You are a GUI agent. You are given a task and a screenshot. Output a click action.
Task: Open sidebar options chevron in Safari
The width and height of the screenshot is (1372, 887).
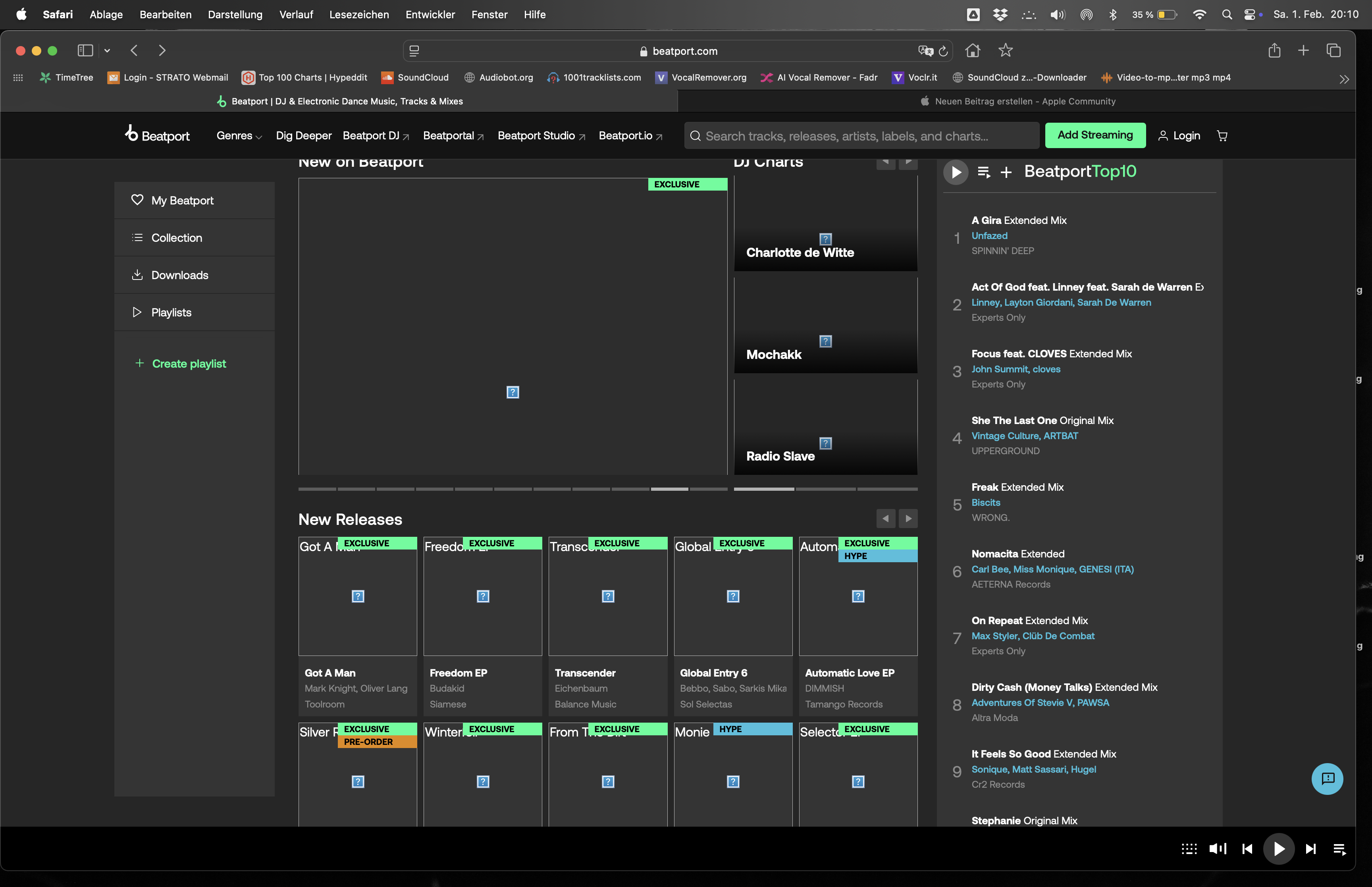point(107,51)
